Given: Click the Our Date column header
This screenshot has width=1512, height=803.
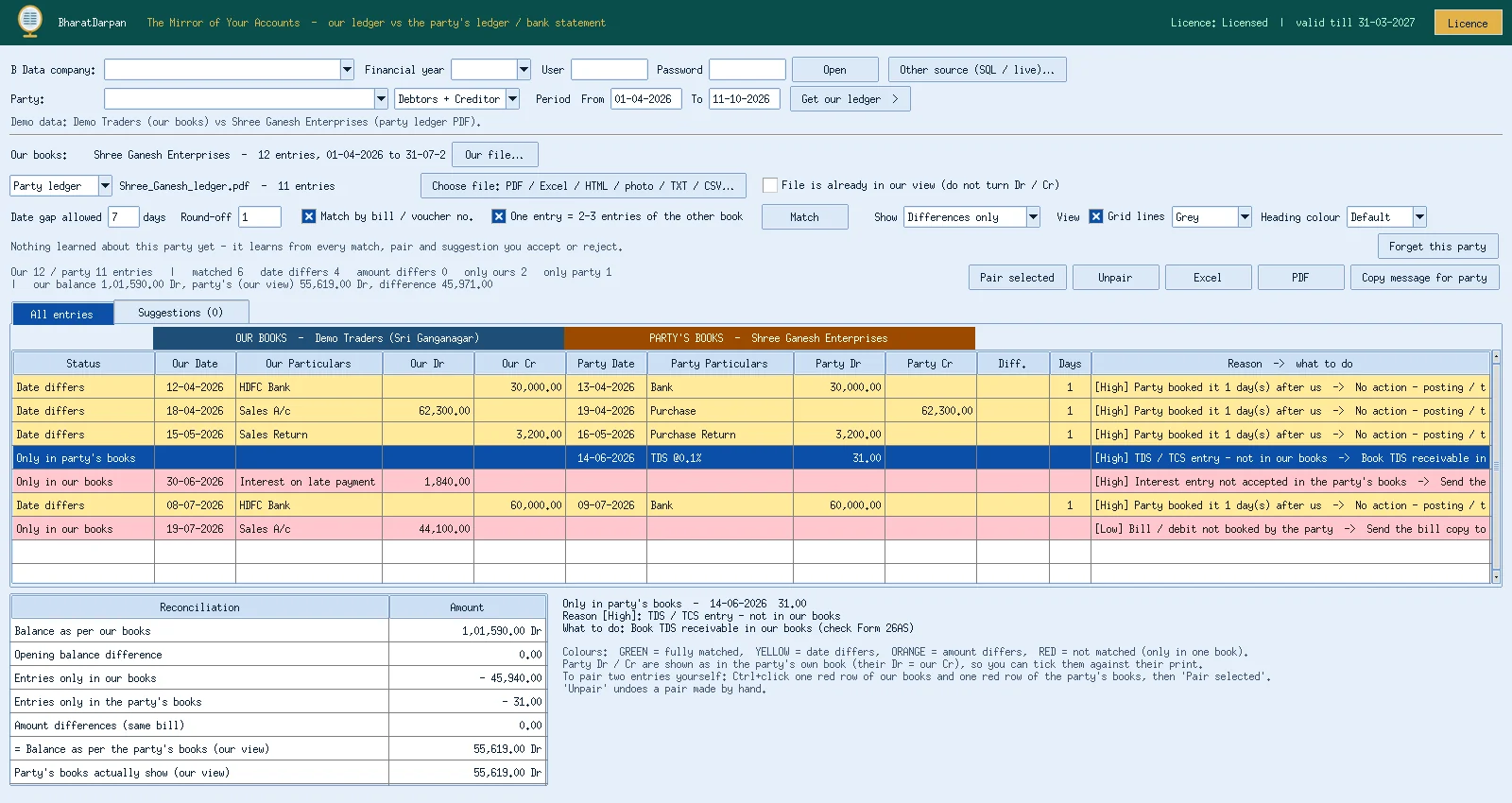Looking at the screenshot, I should tap(195, 364).
